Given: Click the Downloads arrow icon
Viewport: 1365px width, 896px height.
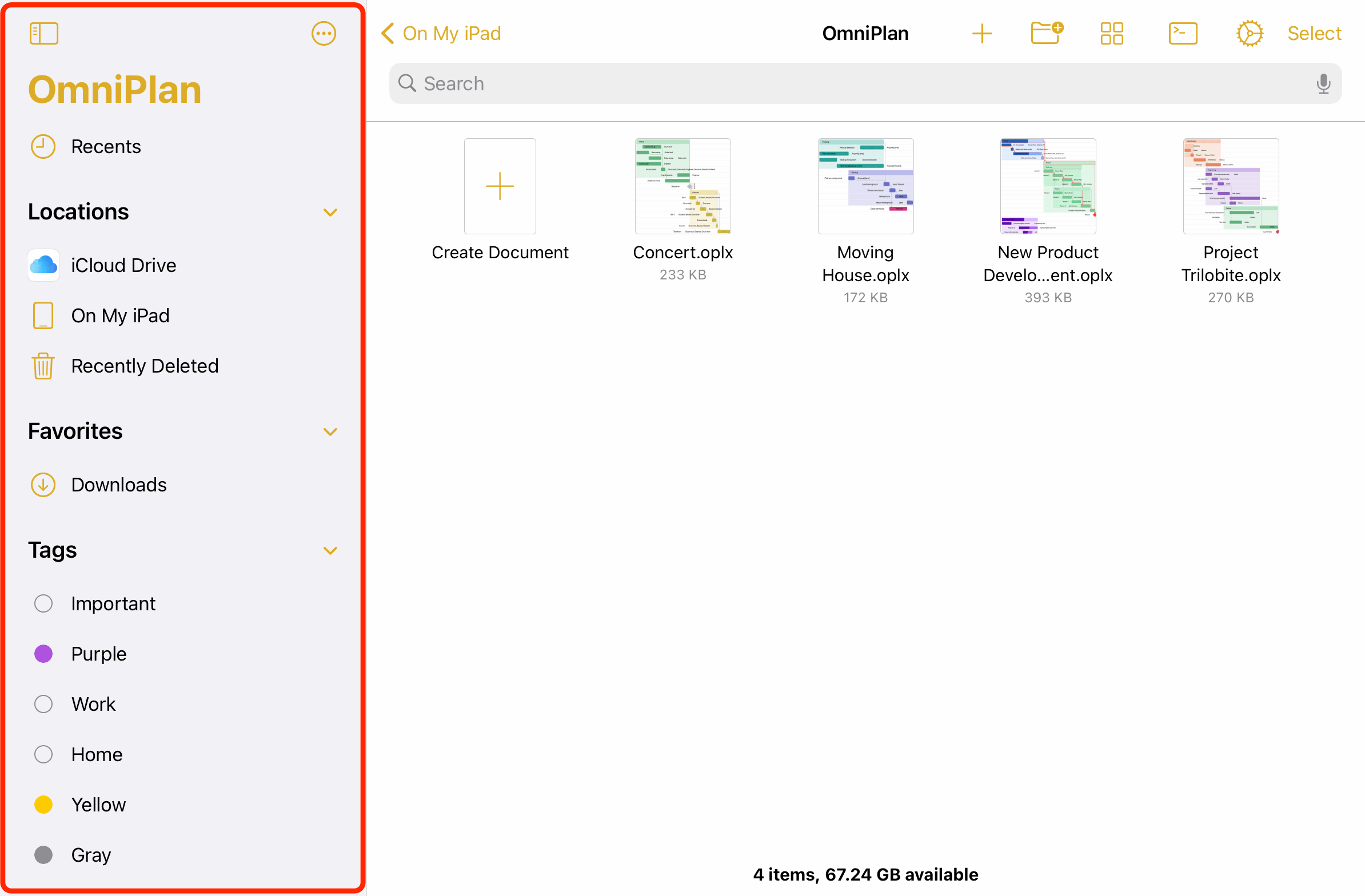Looking at the screenshot, I should click(x=43, y=485).
